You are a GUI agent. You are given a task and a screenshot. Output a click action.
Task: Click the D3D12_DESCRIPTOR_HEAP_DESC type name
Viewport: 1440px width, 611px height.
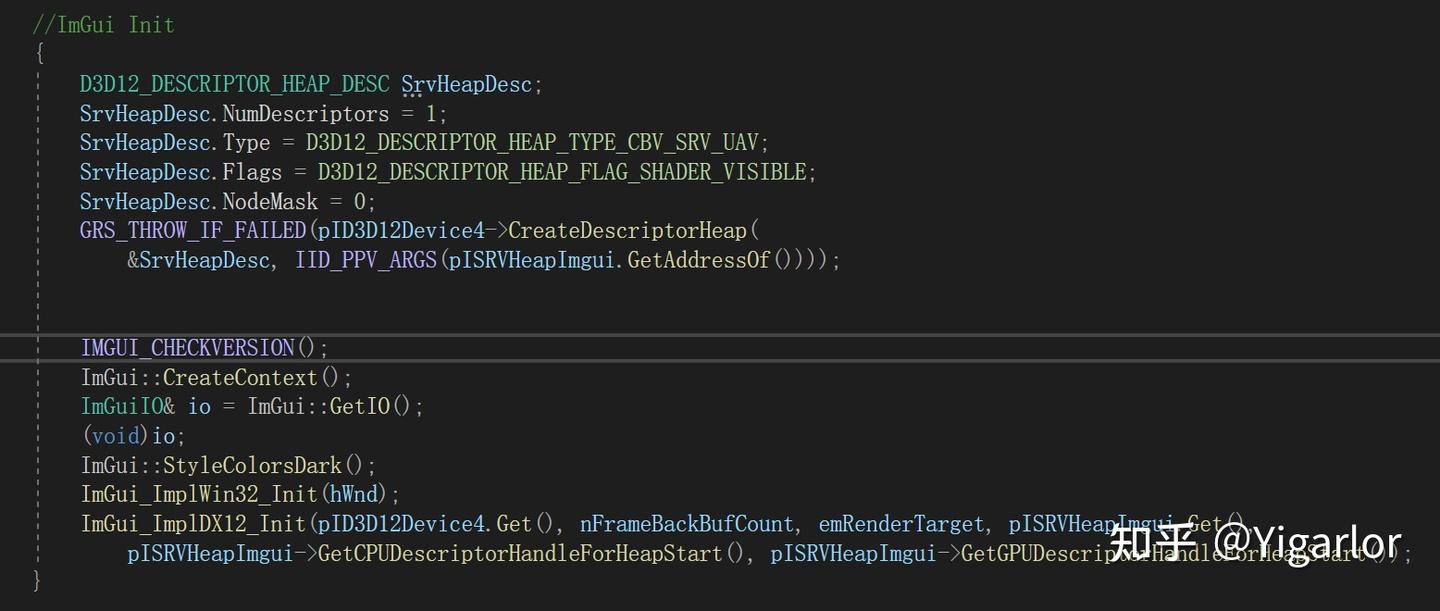click(235, 84)
